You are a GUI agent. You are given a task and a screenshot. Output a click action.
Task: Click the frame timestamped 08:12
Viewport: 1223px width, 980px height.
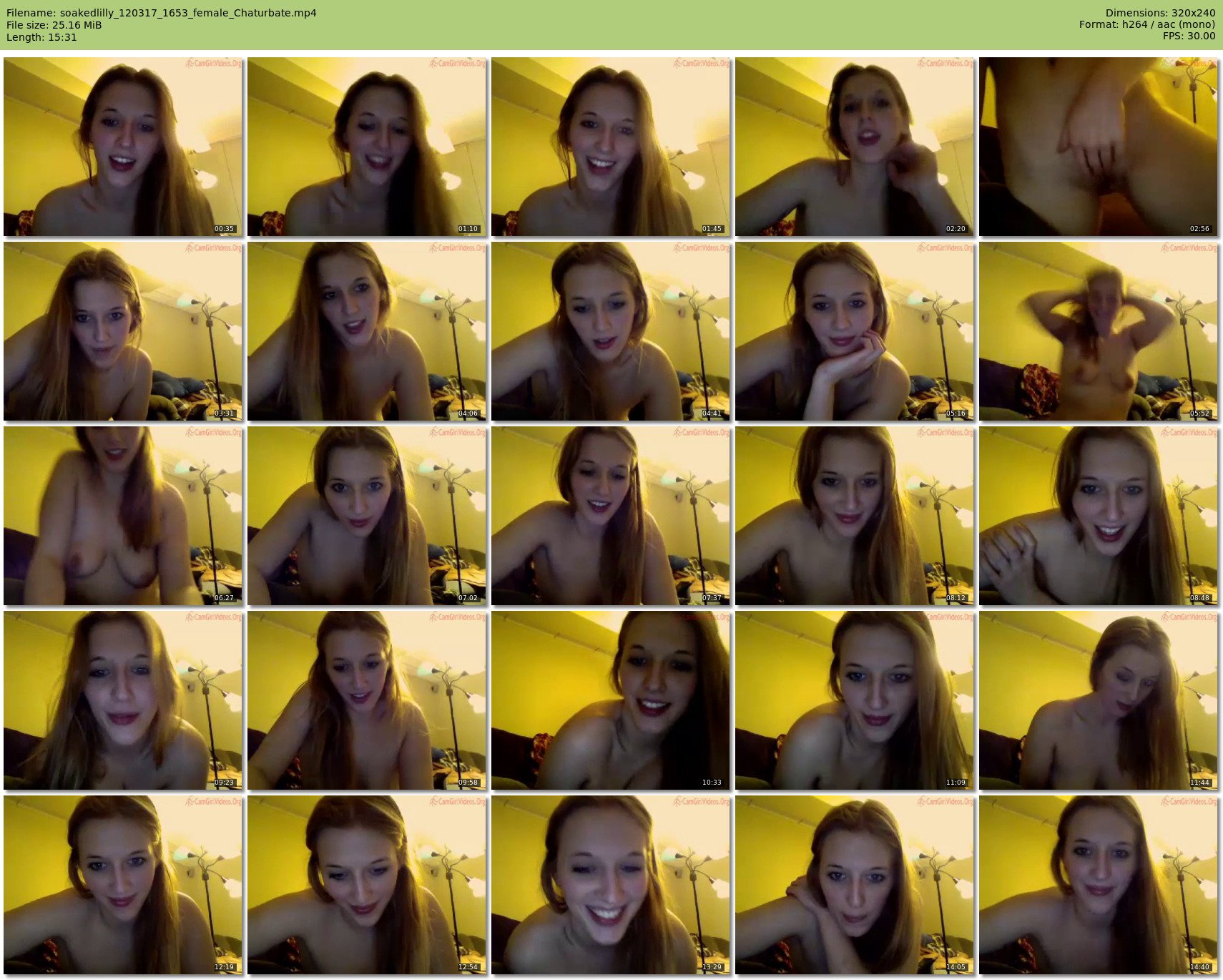[855, 516]
